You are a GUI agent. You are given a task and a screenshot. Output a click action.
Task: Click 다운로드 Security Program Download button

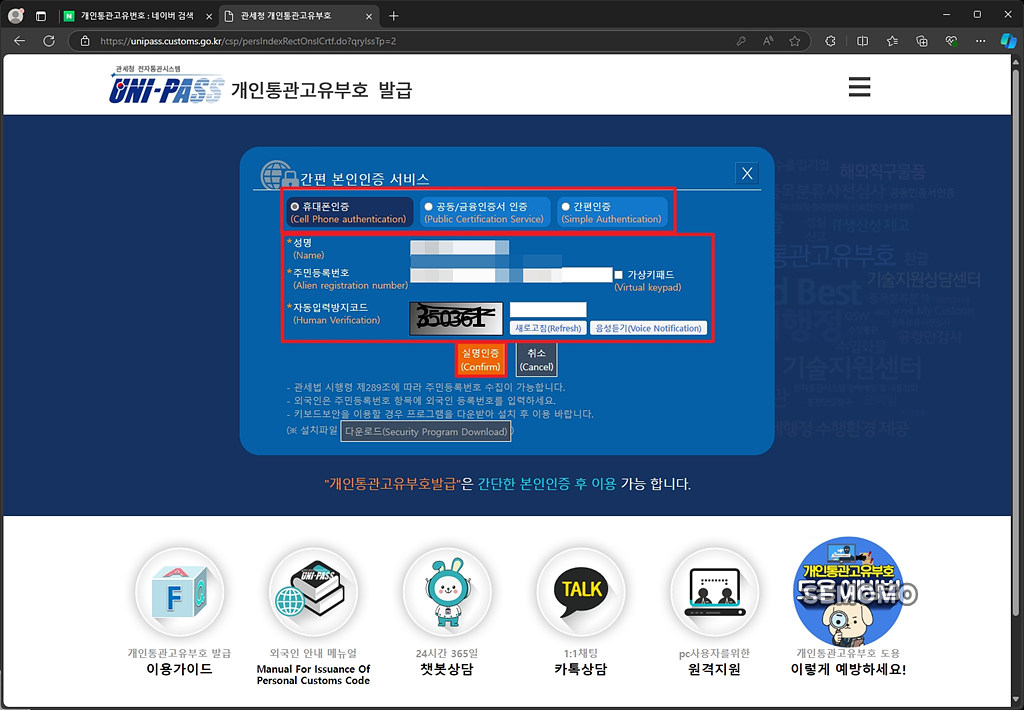click(426, 432)
